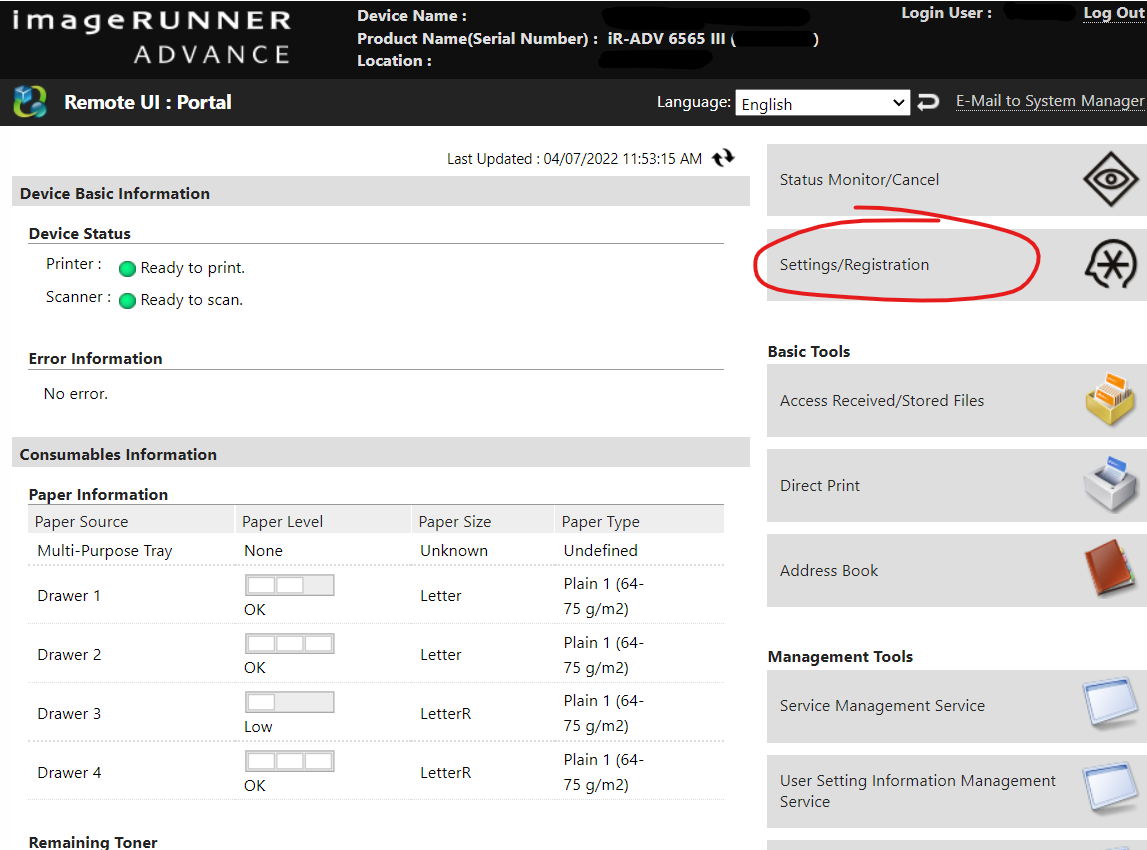
Task: Open the Settings/Registration menu item
Action: [854, 265]
